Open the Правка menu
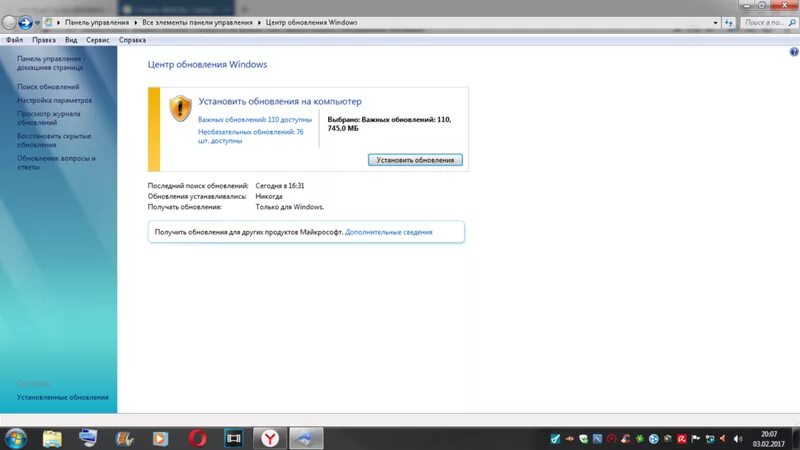This screenshot has height=450, width=800. coord(44,40)
